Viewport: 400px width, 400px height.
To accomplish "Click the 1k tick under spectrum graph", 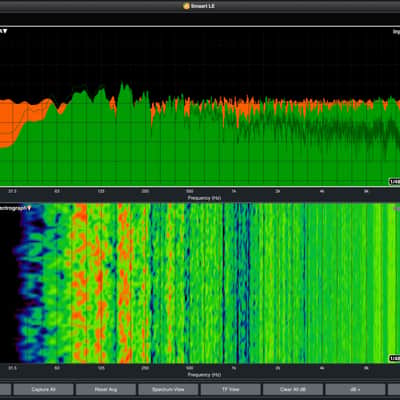I will [234, 191].
